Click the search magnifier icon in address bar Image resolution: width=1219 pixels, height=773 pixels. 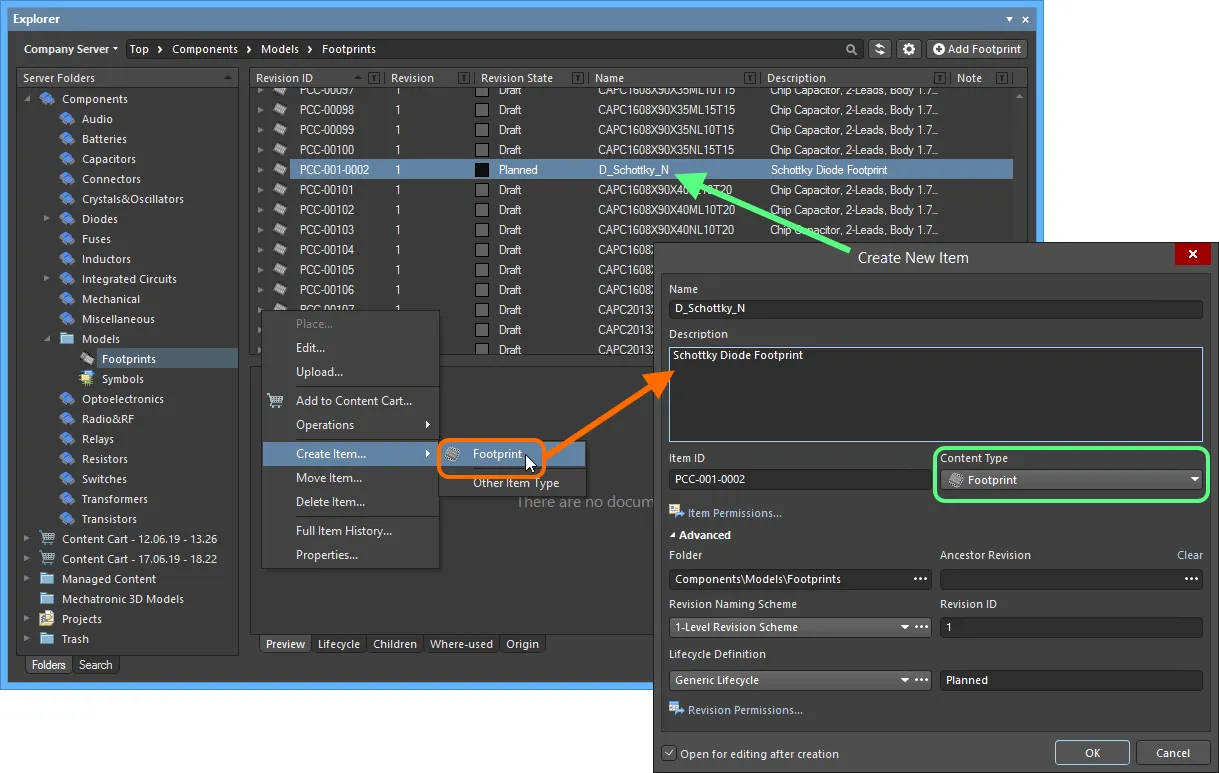[852, 49]
